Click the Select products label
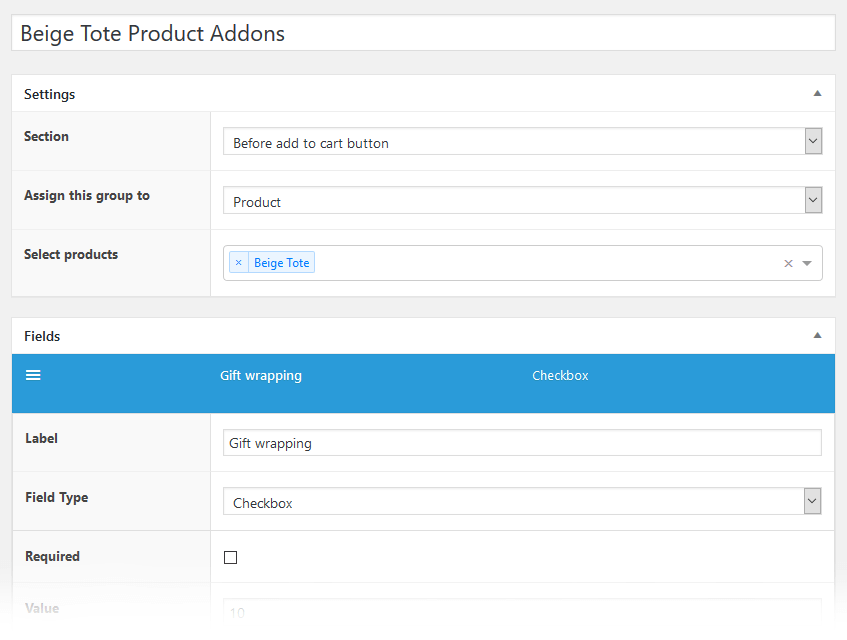 tap(71, 254)
